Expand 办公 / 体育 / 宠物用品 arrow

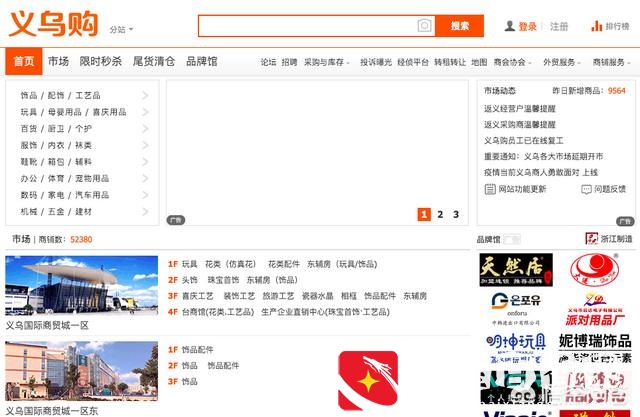pyautogui.click(x=145, y=178)
